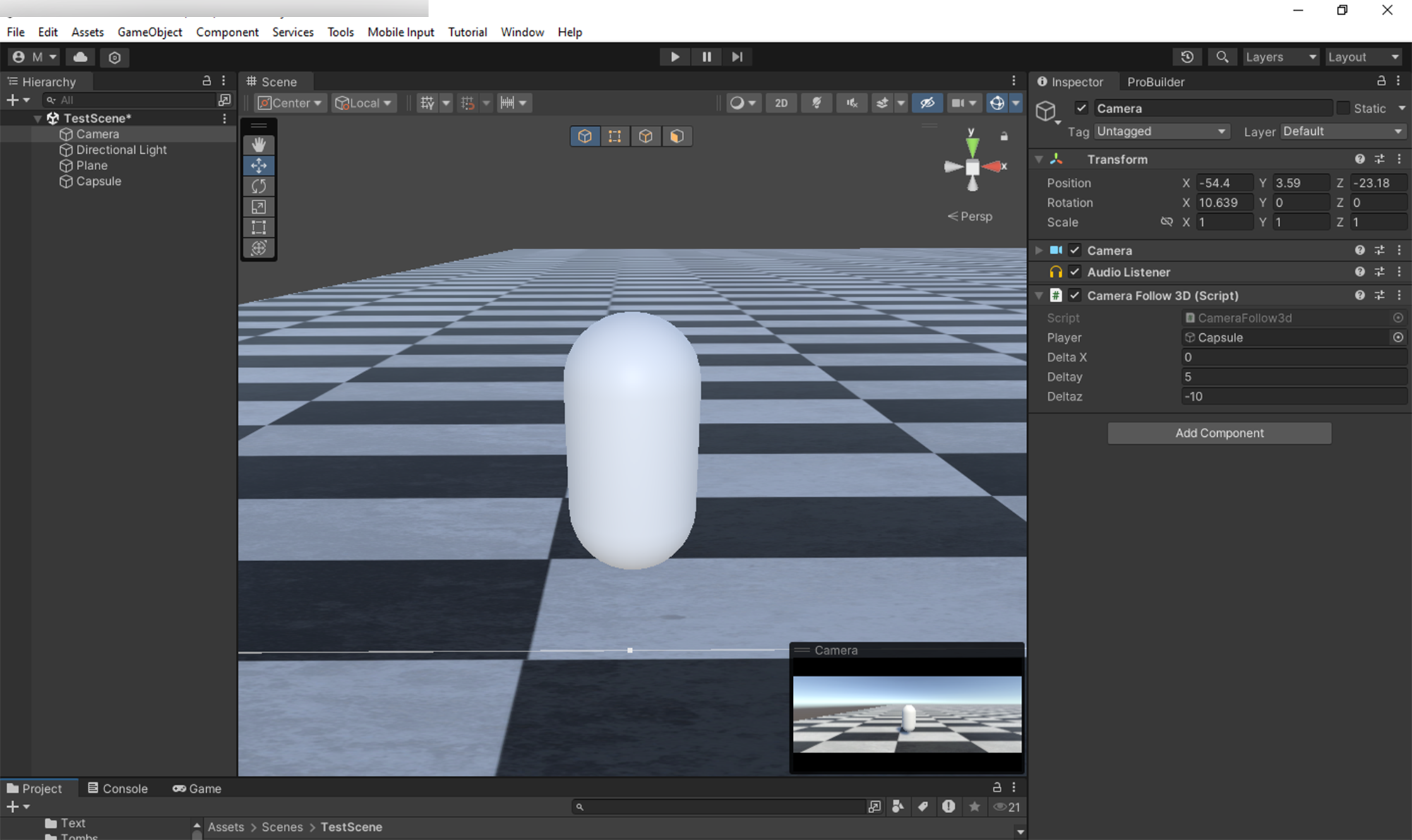Select Capsule in the Hierarchy panel
Screen dimensions: 1412x840
coord(98,181)
